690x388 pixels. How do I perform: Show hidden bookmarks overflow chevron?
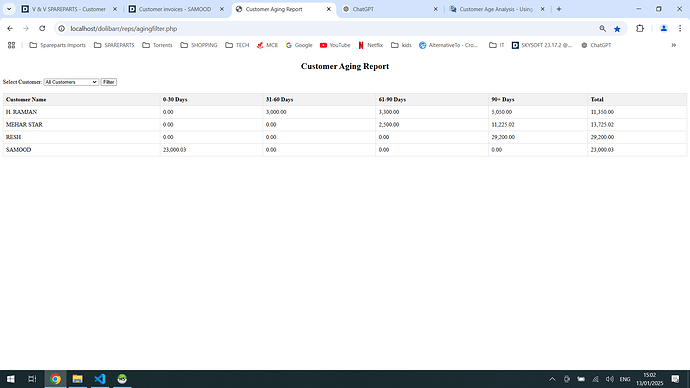[673, 45]
